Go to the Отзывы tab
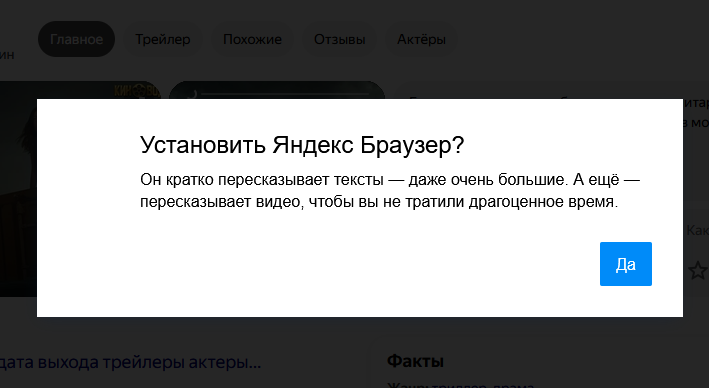 [340, 39]
